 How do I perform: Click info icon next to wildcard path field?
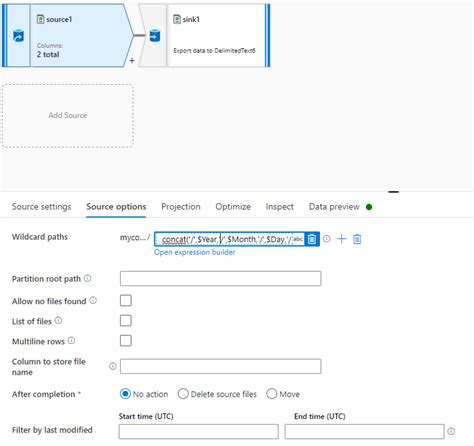(327, 239)
